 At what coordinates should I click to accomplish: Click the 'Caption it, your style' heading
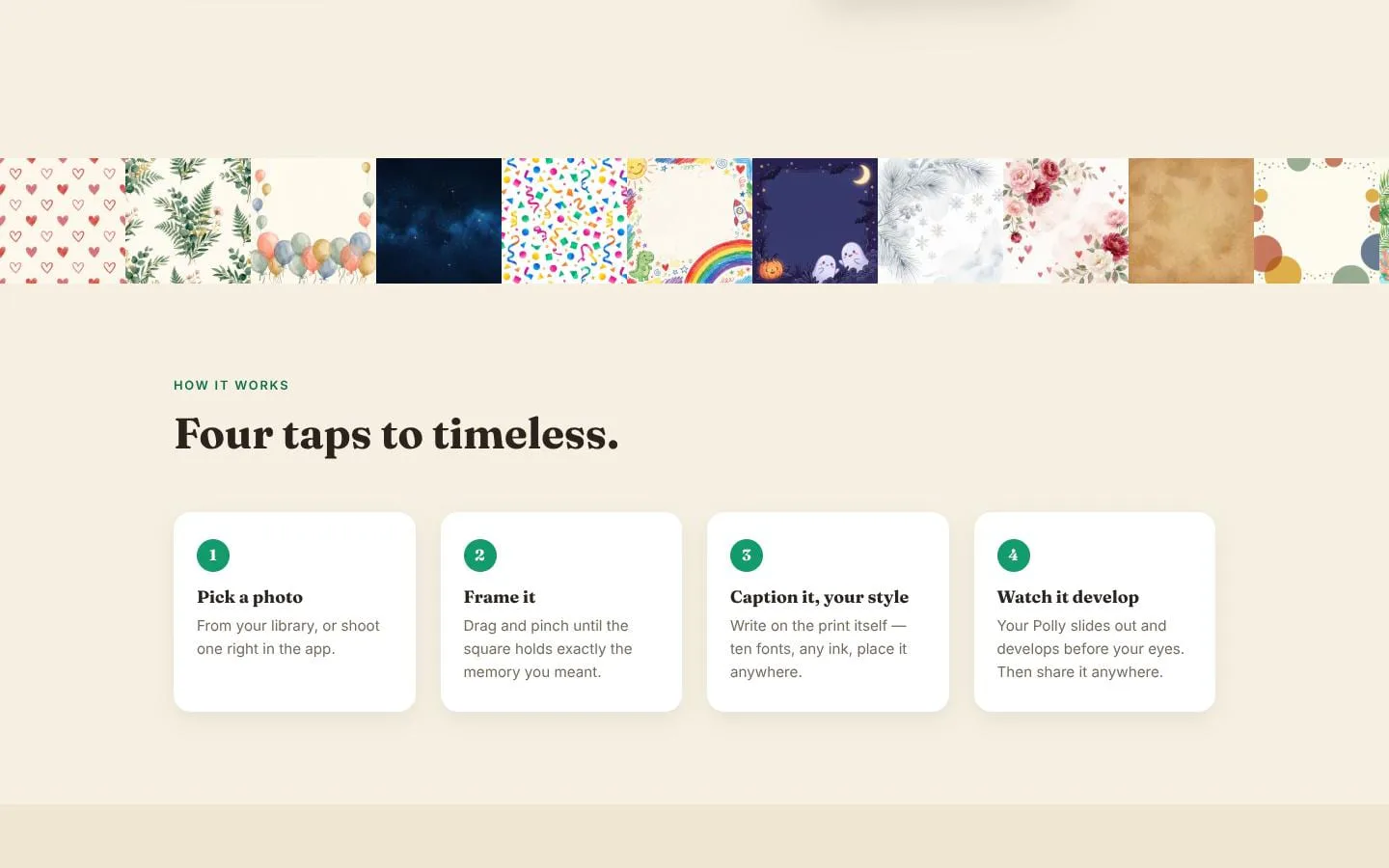pos(819,597)
